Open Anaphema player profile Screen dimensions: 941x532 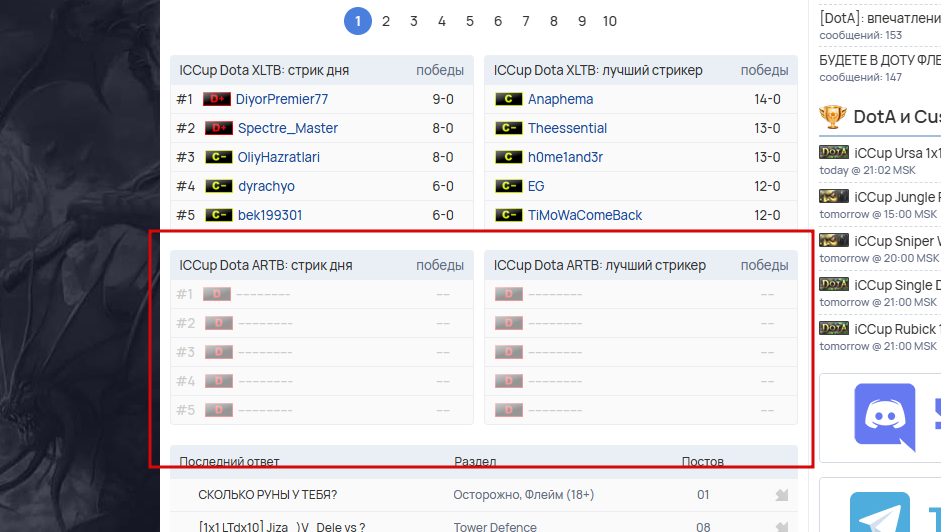[x=561, y=99]
